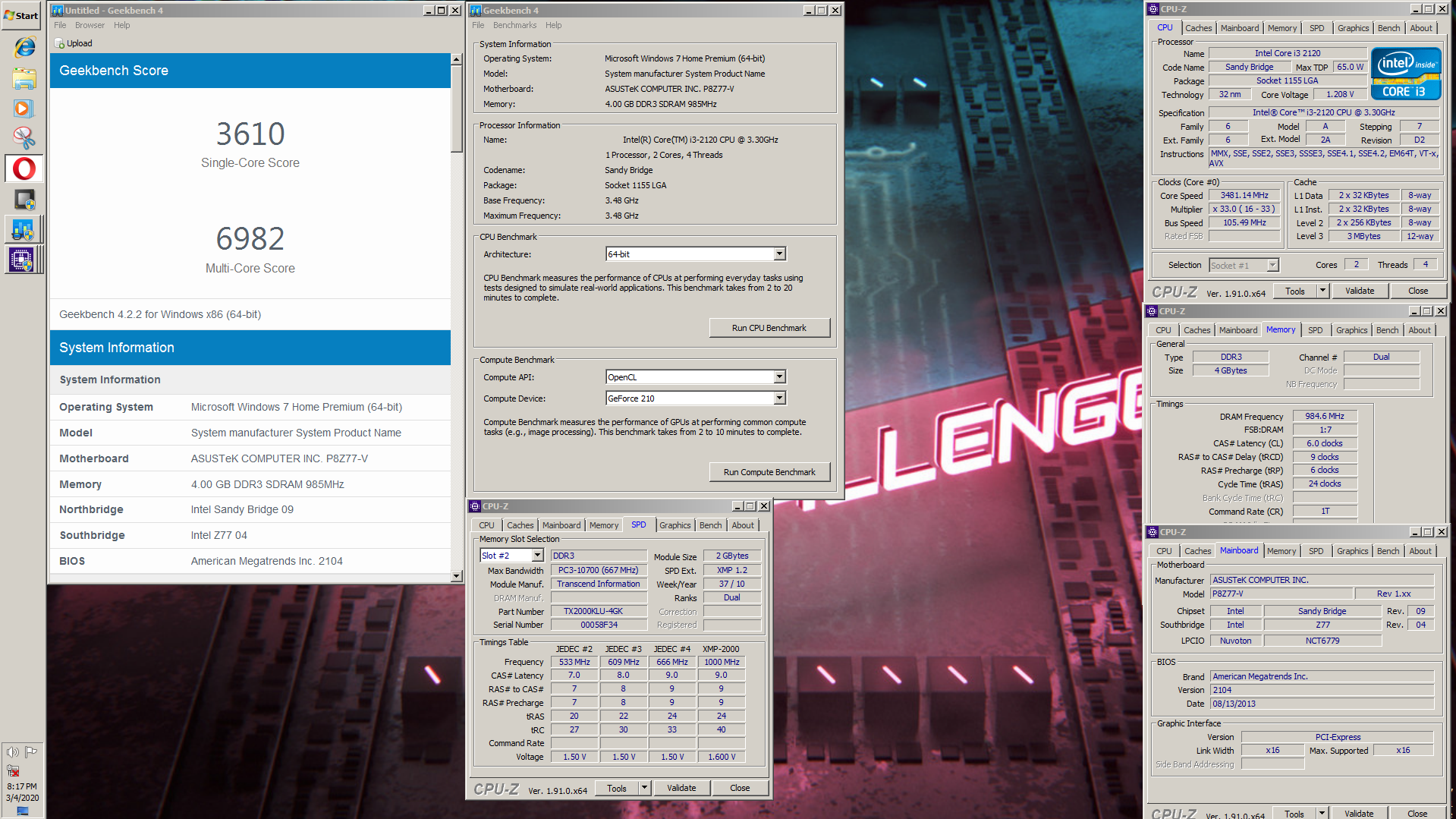Select CPU tab in CPU-Z Mainboard window
This screenshot has height=819, width=1456.
[1164, 551]
